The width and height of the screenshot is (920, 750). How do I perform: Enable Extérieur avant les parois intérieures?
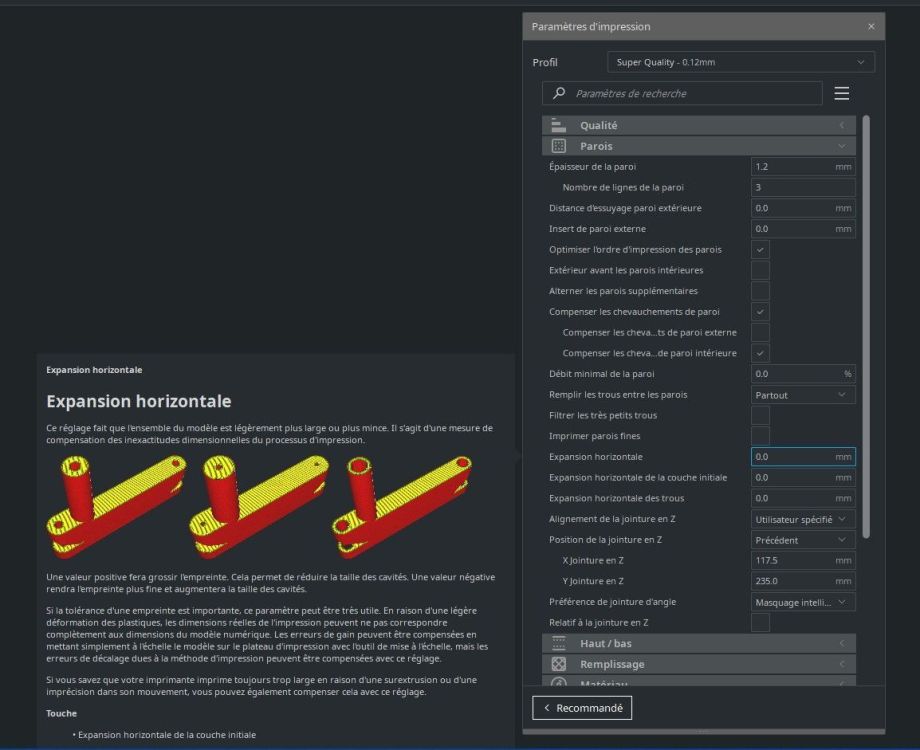[x=760, y=271]
